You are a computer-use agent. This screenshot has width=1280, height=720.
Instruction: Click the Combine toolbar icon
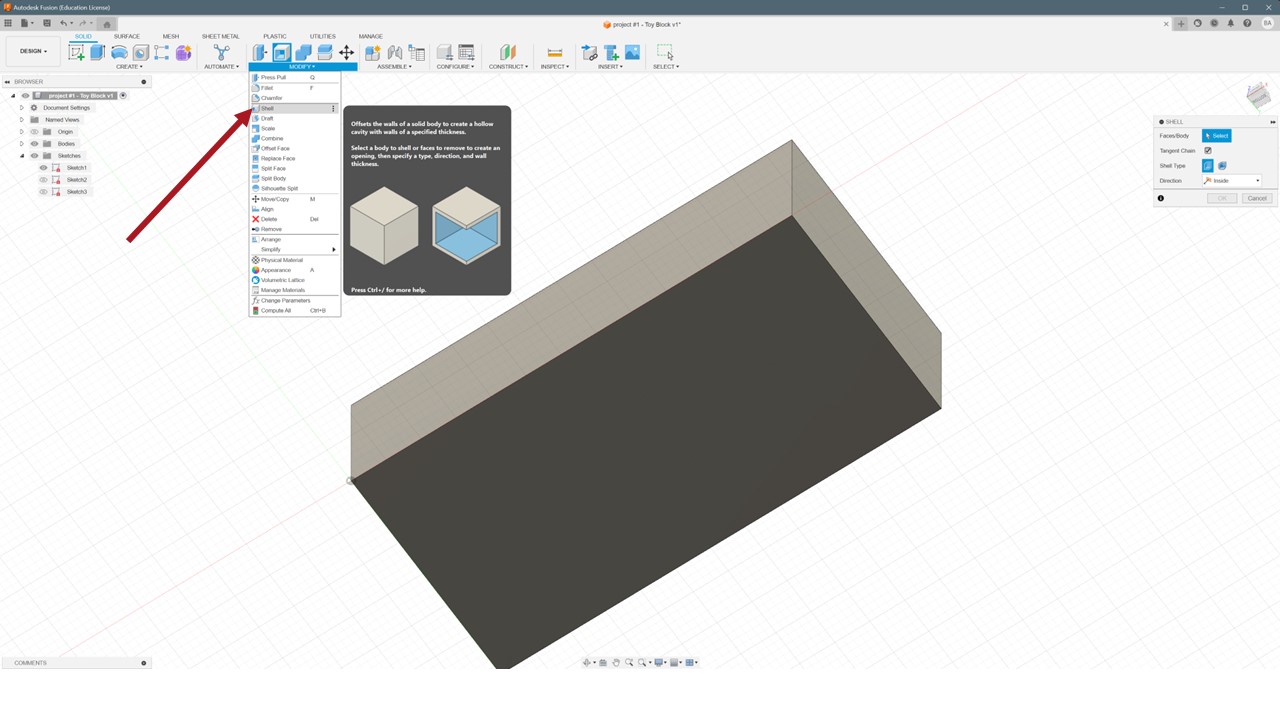303,52
